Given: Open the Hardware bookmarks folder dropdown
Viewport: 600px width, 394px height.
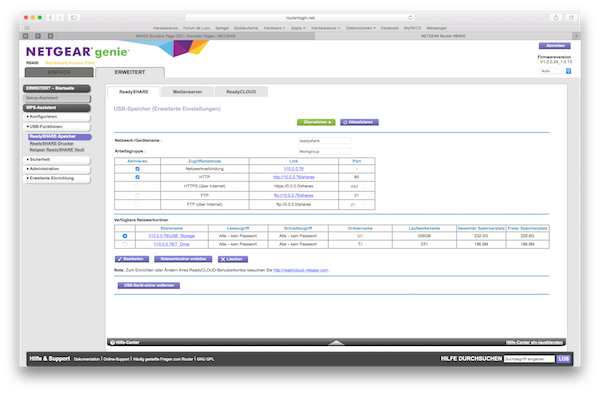Looking at the screenshot, I should click(x=274, y=28).
